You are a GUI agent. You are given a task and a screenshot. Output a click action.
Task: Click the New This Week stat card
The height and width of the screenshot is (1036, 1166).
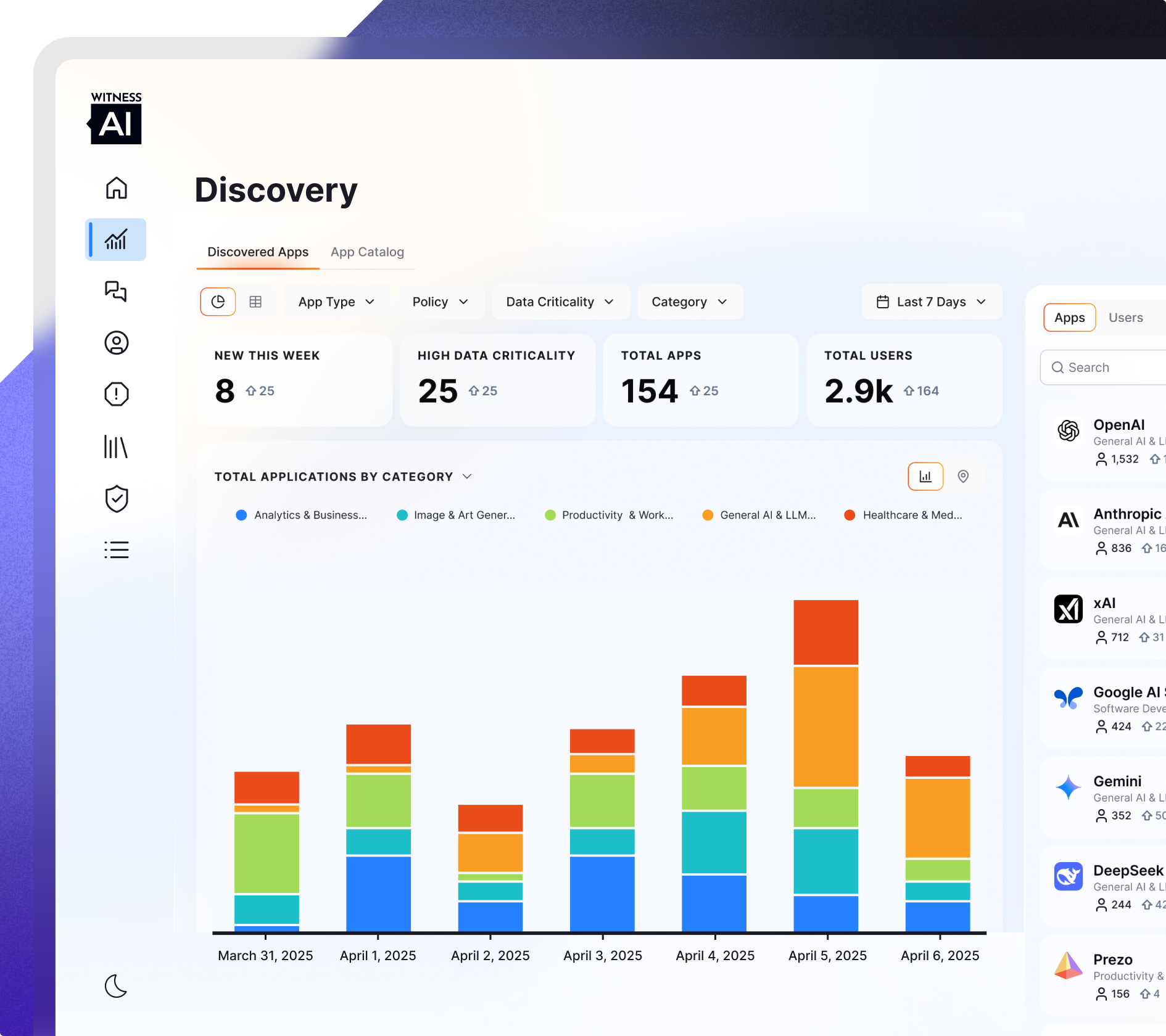[x=294, y=380]
